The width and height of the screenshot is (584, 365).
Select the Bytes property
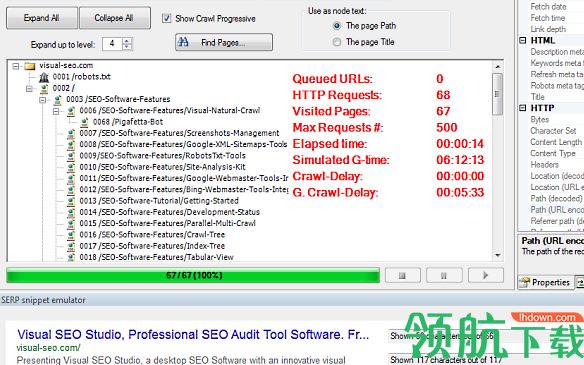point(540,120)
